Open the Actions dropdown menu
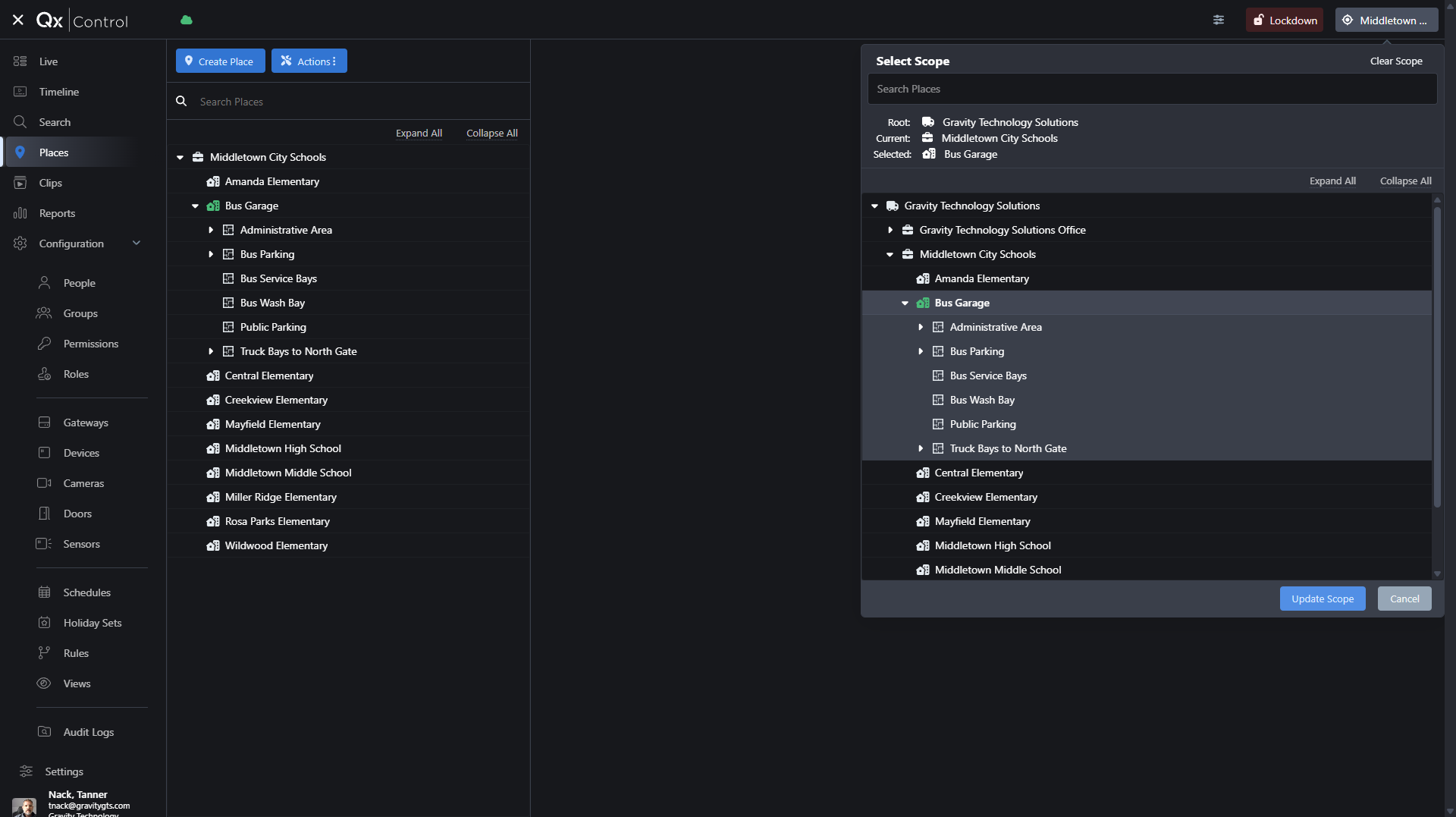 coord(309,61)
